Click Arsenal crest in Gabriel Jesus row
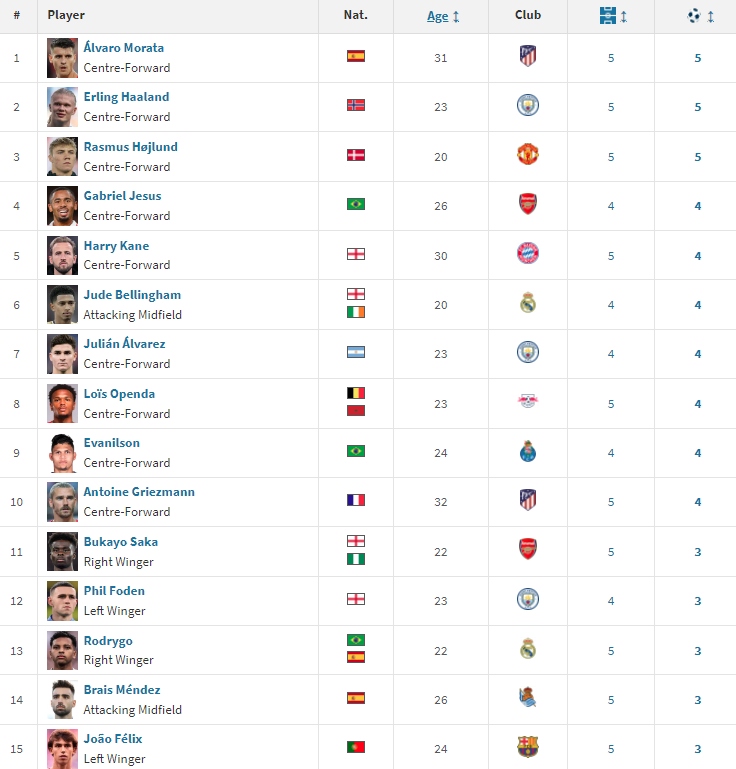Image resolution: width=736 pixels, height=769 pixels. click(528, 204)
